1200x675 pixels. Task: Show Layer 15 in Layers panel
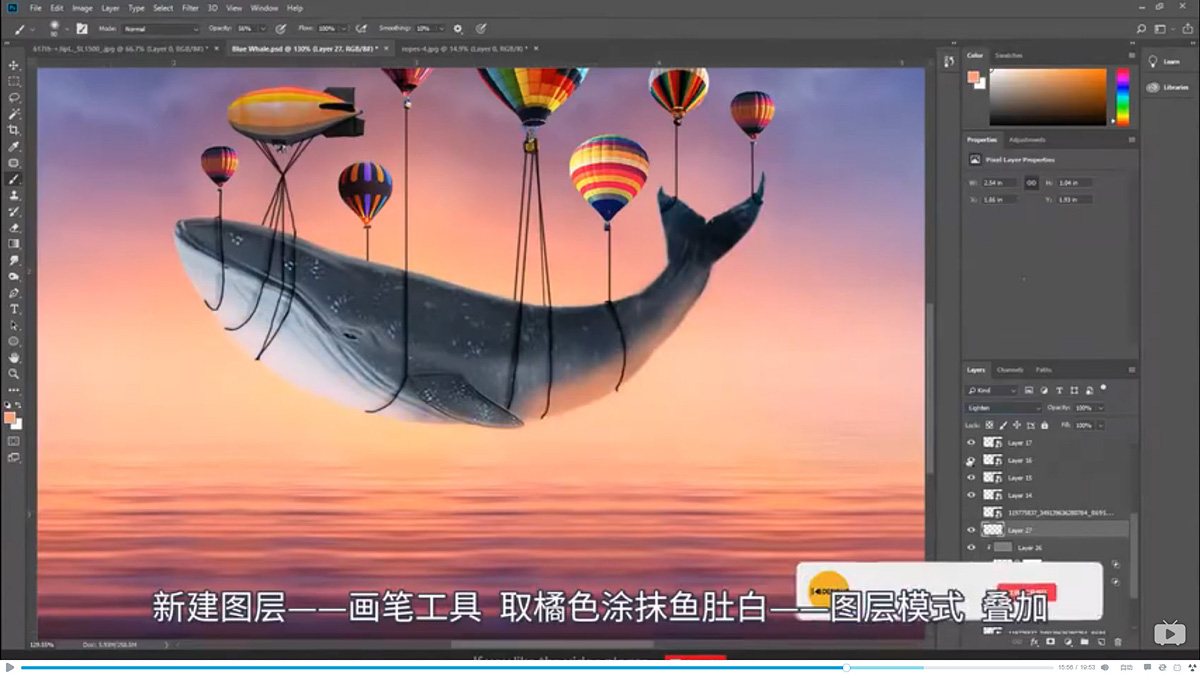(x=970, y=478)
